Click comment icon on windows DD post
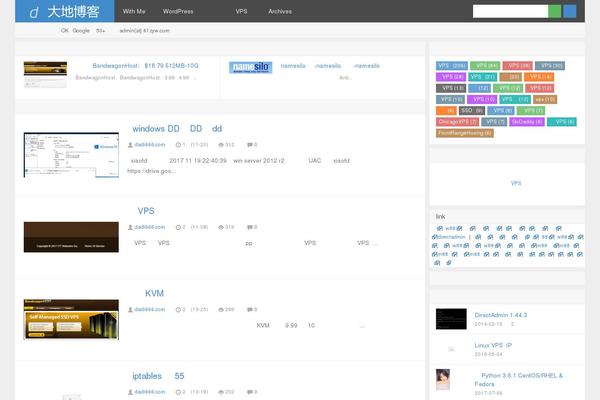The width and height of the screenshot is (600, 400). pos(249,145)
